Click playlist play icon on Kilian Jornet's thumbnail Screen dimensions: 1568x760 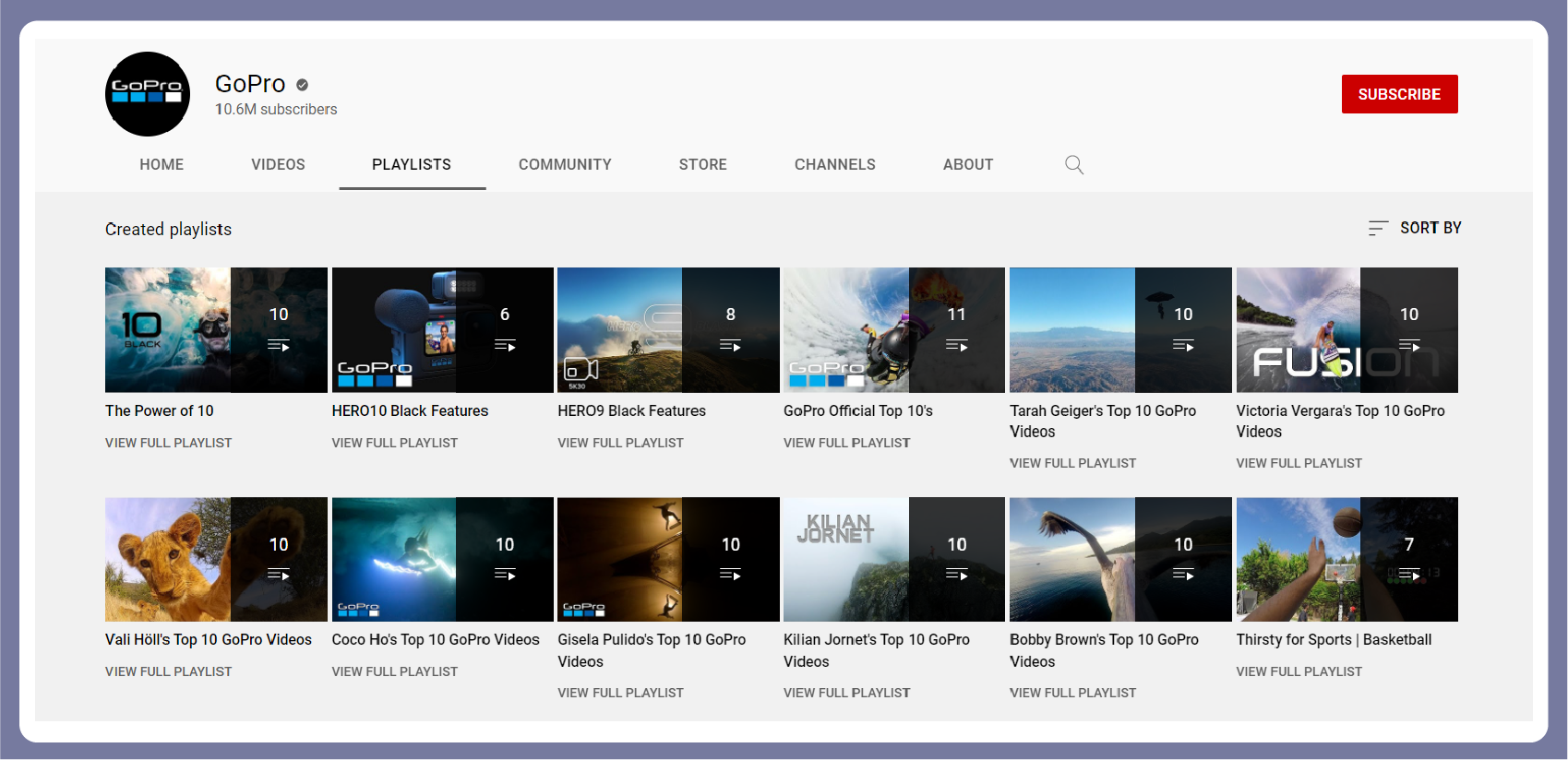(x=957, y=575)
